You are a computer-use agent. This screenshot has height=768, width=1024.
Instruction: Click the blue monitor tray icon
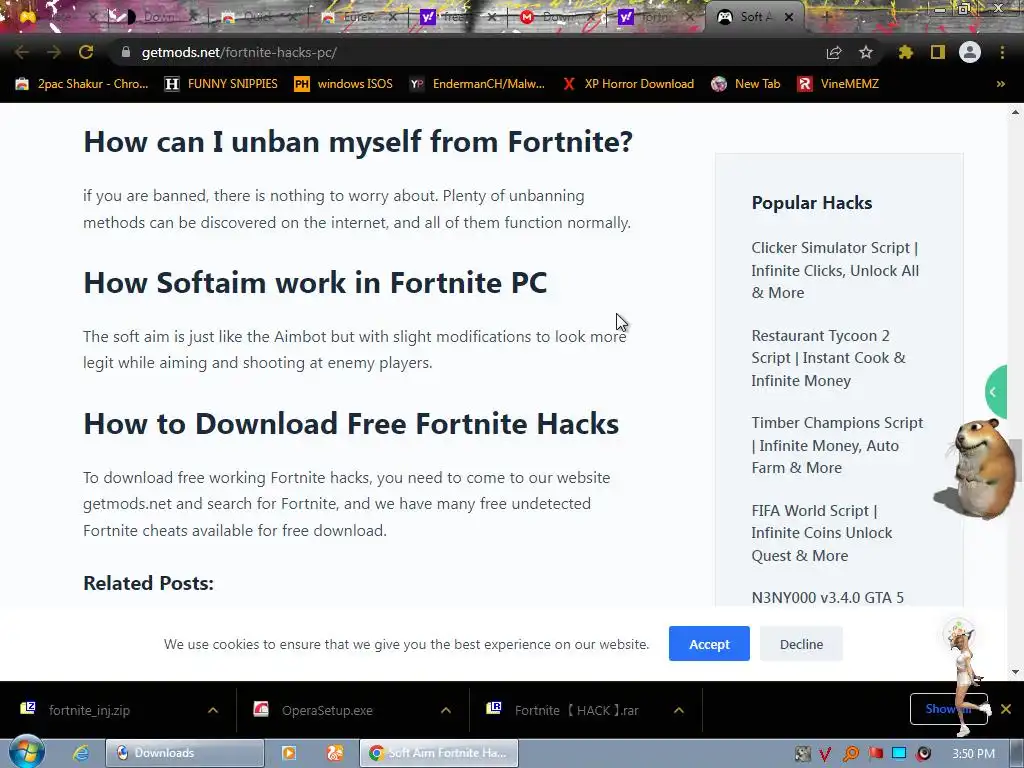[899, 754]
